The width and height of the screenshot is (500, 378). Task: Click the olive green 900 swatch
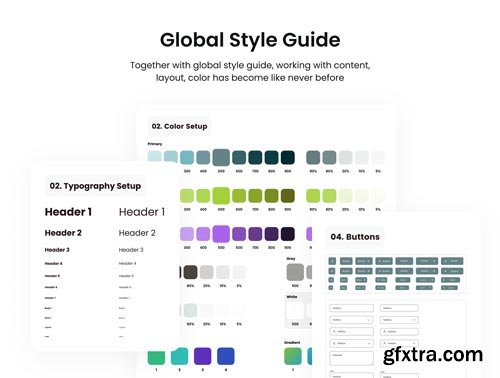click(x=288, y=196)
